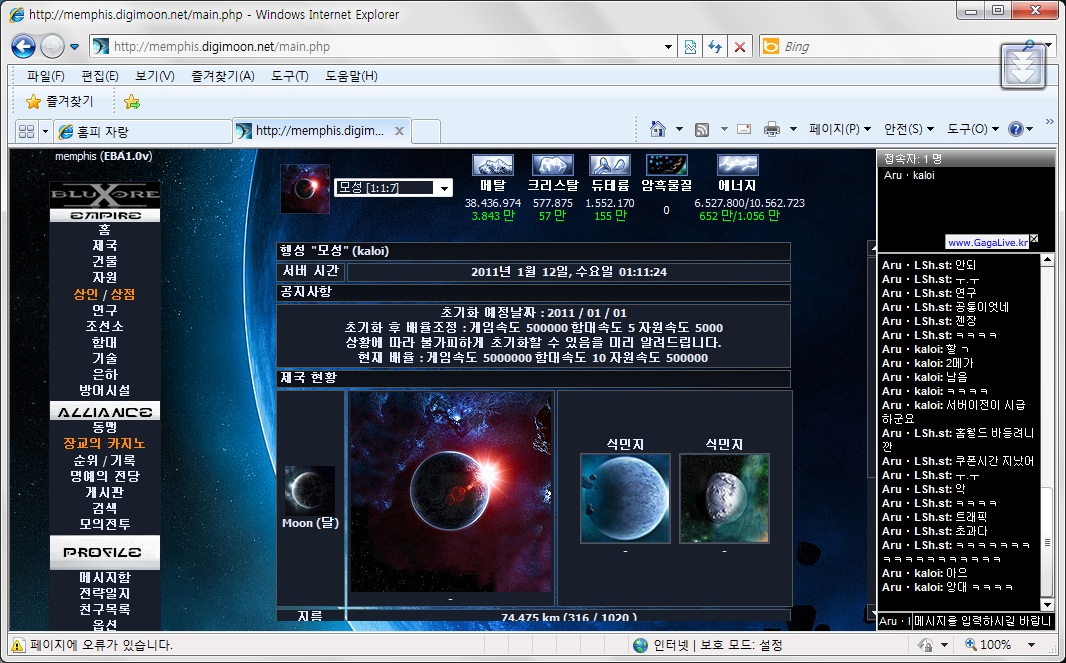The image size is (1066, 663).
Task: Open 장교의 카지노 sidebar link
Action: 104,443
